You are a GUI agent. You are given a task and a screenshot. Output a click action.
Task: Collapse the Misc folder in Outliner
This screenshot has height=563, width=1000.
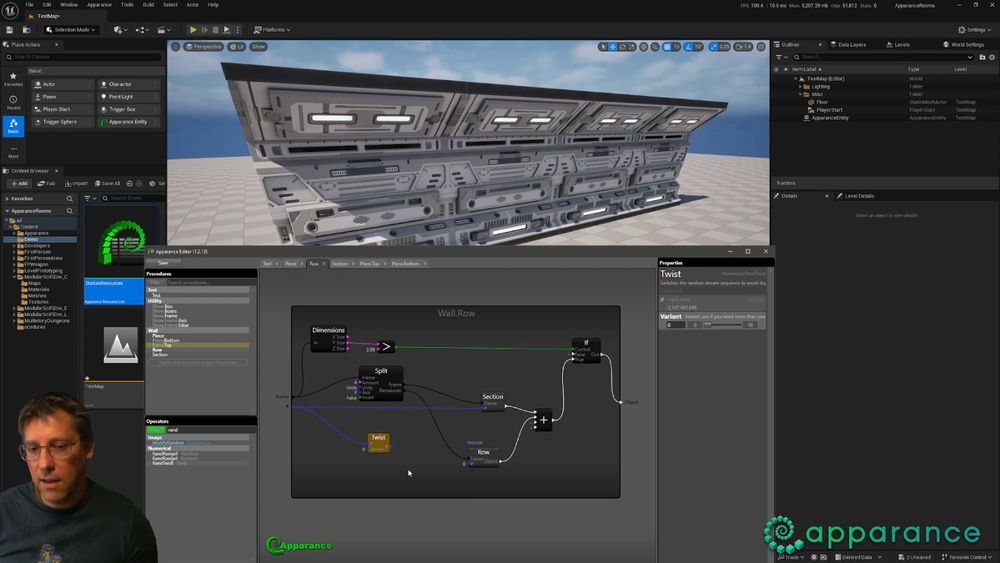click(x=800, y=94)
